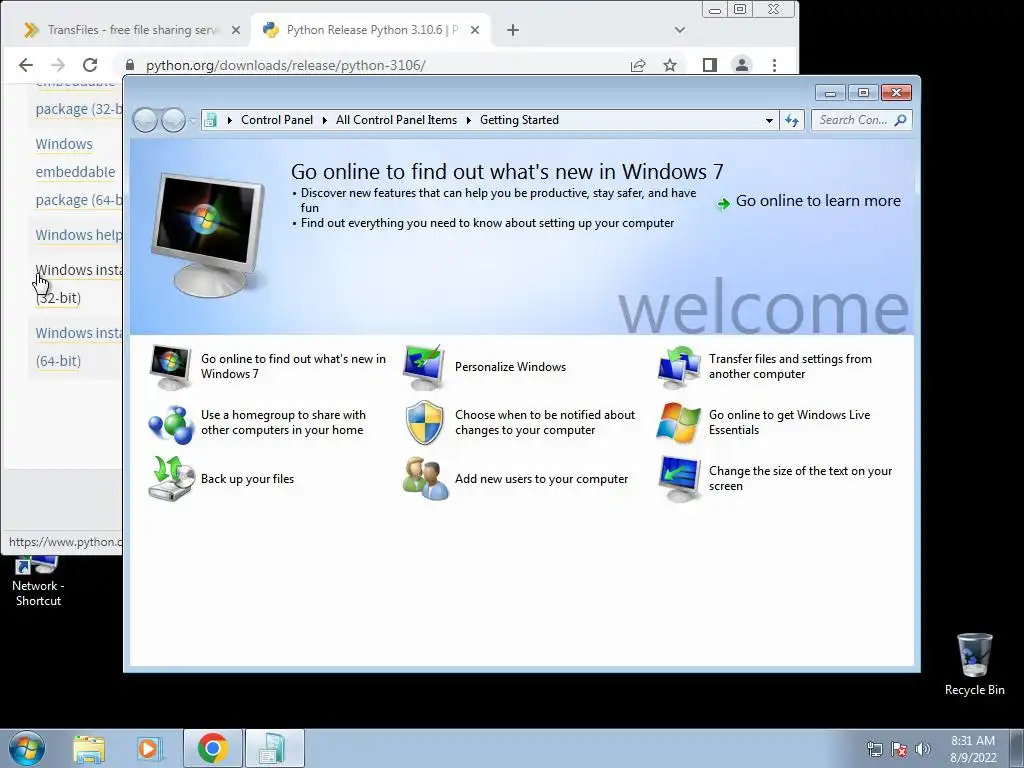Click the All Control Panel Items breadcrumb
The height and width of the screenshot is (768, 1024).
[x=396, y=120]
